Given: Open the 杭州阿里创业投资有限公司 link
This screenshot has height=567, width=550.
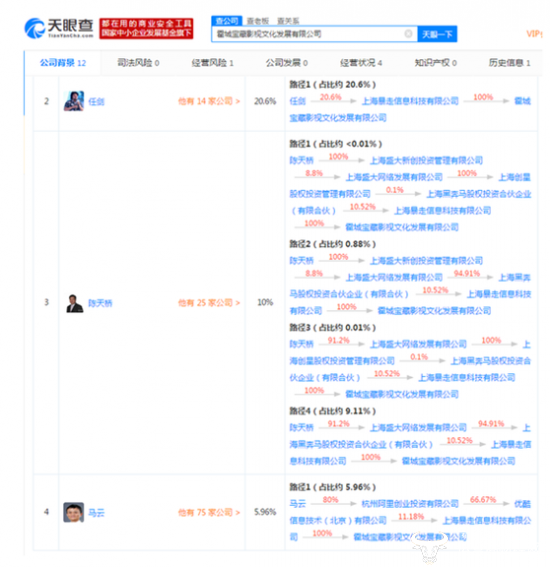Looking at the screenshot, I should click(410, 504).
